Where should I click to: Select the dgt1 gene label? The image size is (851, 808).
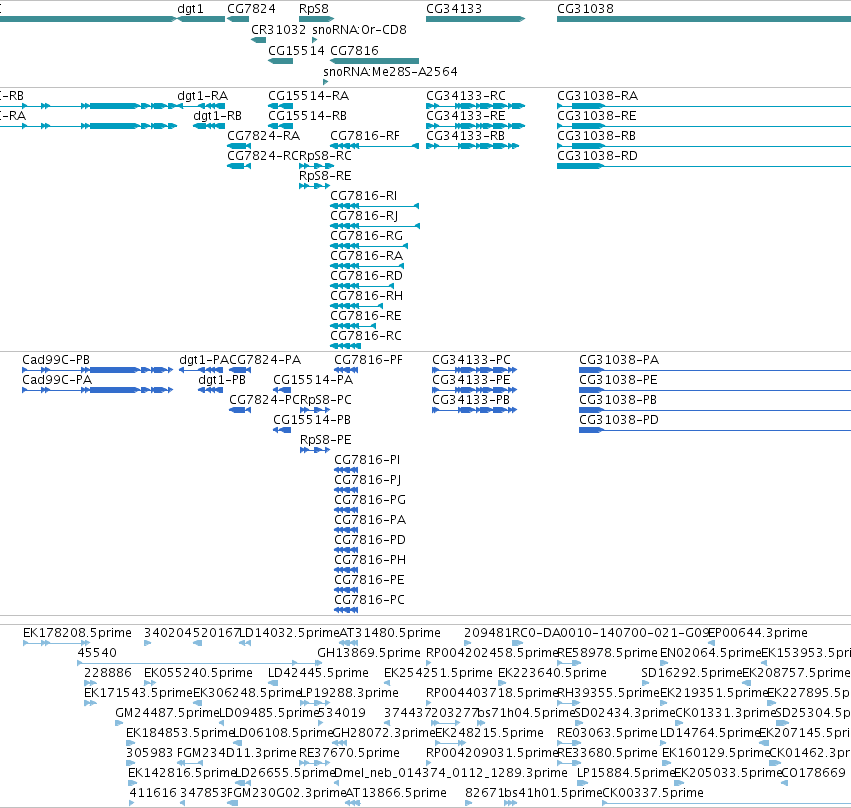pos(190,9)
